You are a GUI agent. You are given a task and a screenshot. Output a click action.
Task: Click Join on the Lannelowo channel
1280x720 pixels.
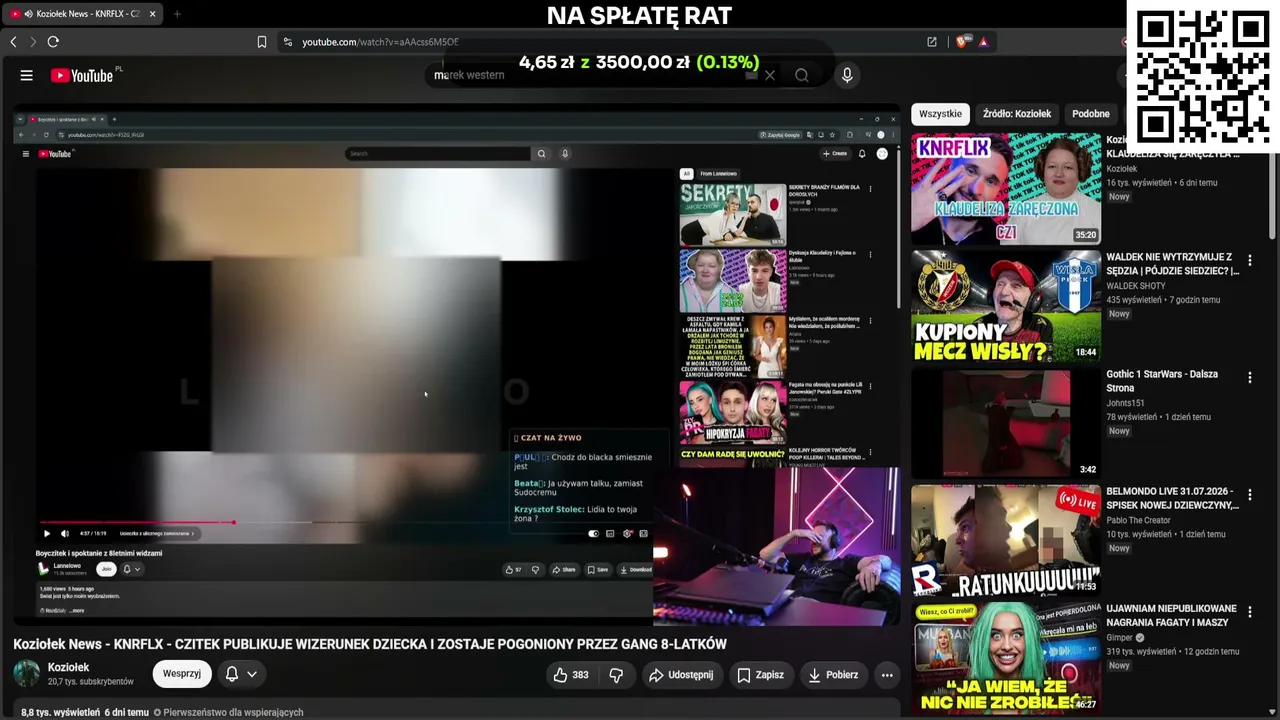point(106,569)
